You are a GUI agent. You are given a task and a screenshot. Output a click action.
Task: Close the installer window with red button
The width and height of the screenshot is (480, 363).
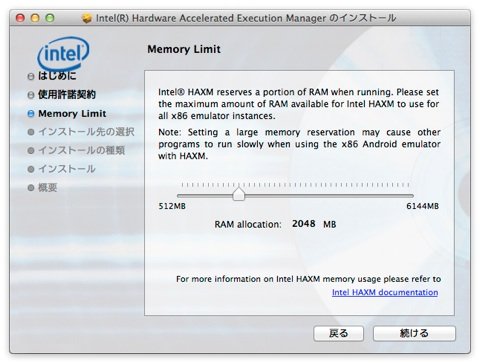click(20, 18)
